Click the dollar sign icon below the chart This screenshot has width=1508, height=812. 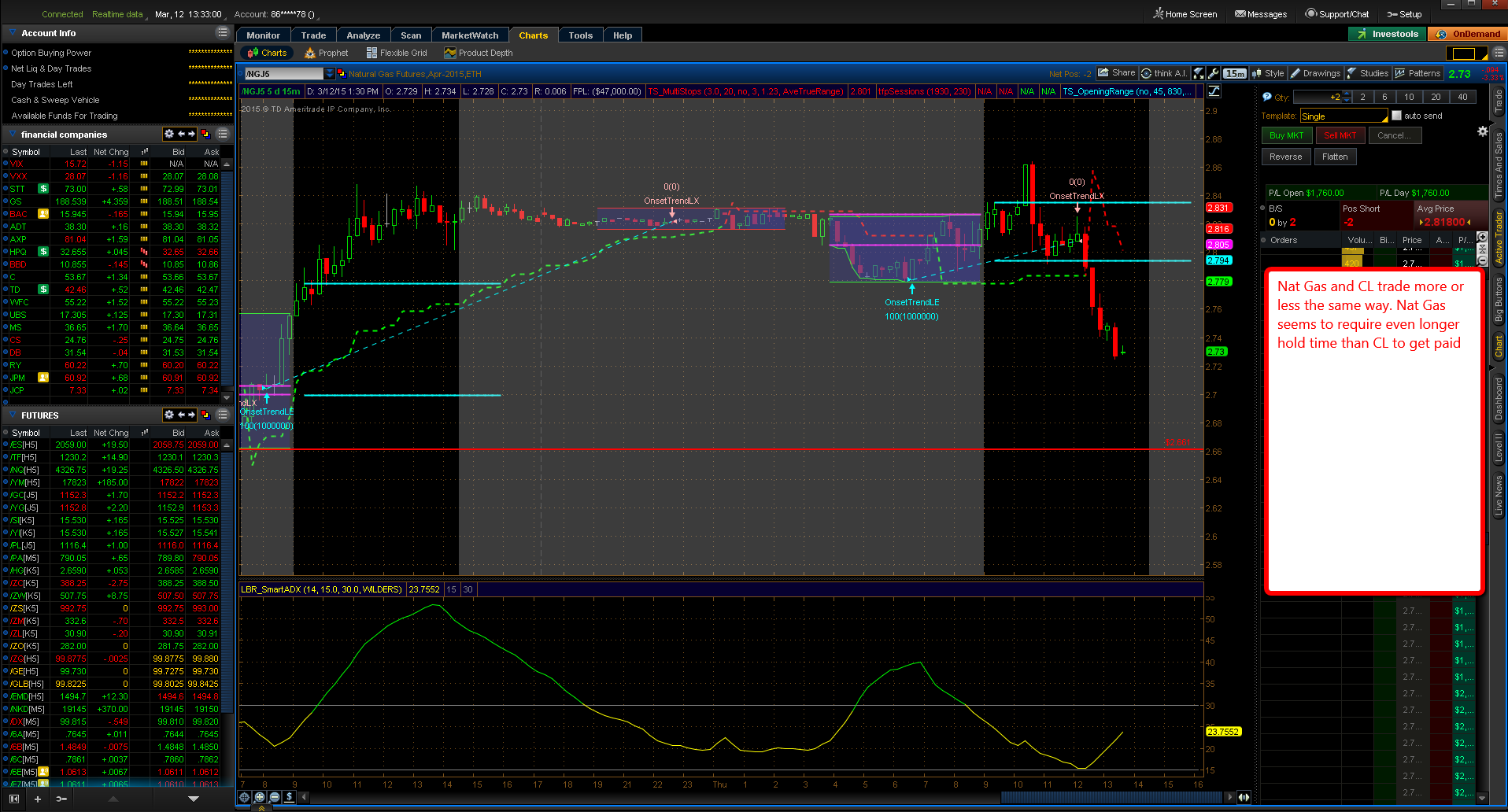pos(290,797)
